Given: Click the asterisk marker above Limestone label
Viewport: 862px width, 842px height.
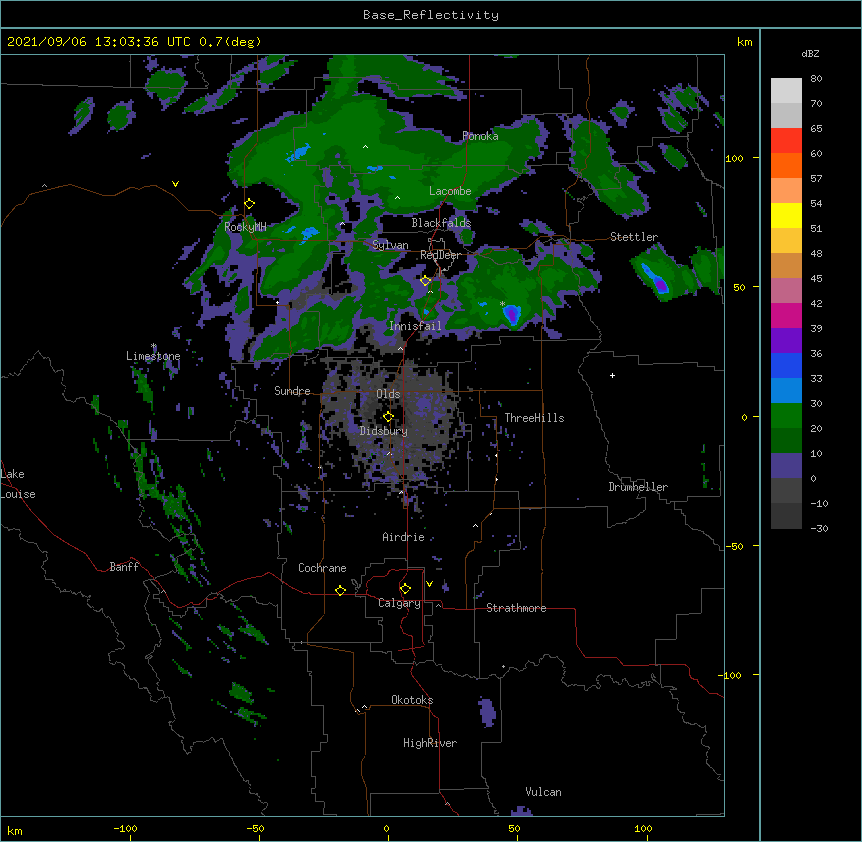Looking at the screenshot, I should pos(154,346).
